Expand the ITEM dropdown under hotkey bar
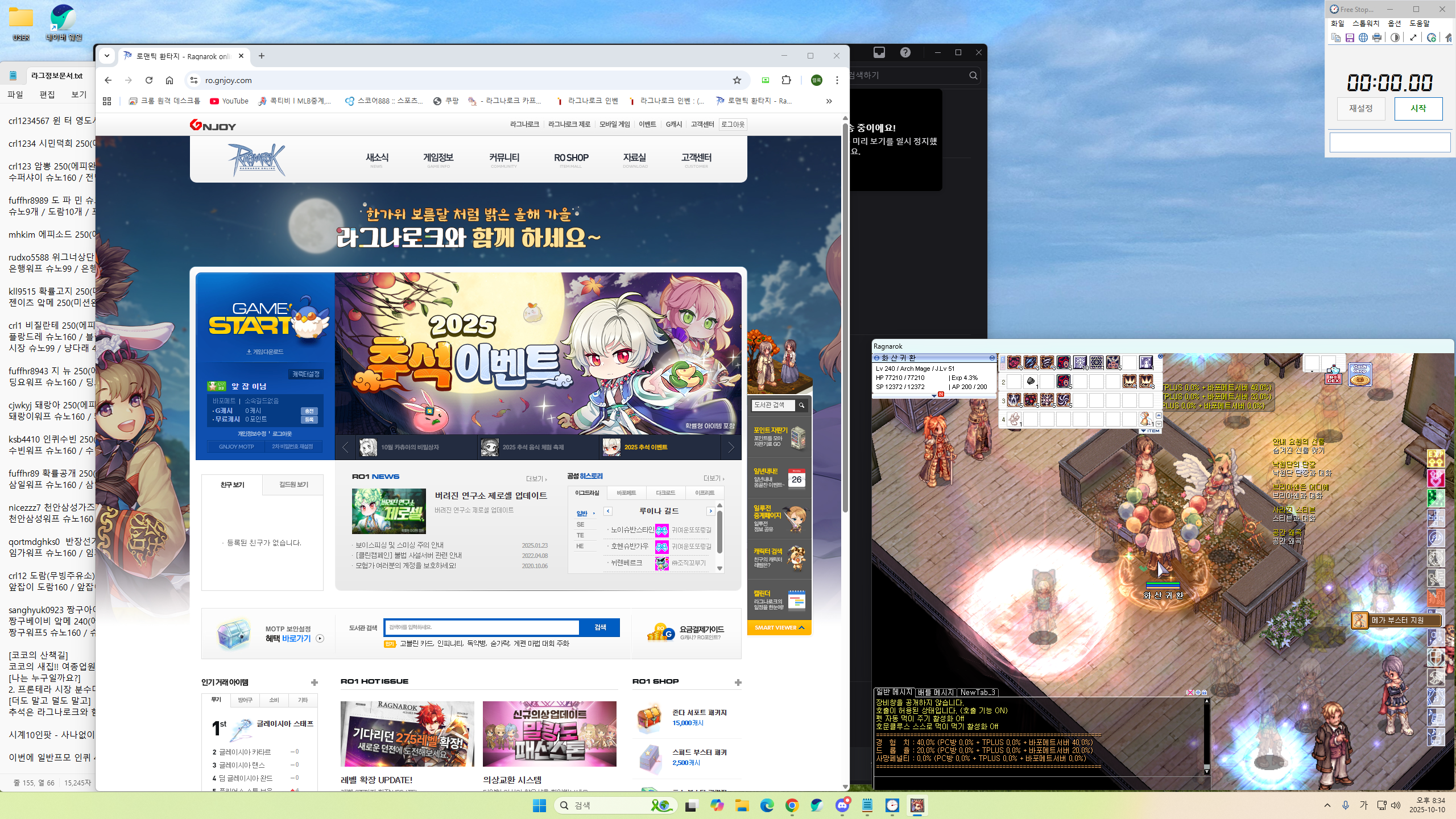The width and height of the screenshot is (1456, 819). click(x=1150, y=431)
